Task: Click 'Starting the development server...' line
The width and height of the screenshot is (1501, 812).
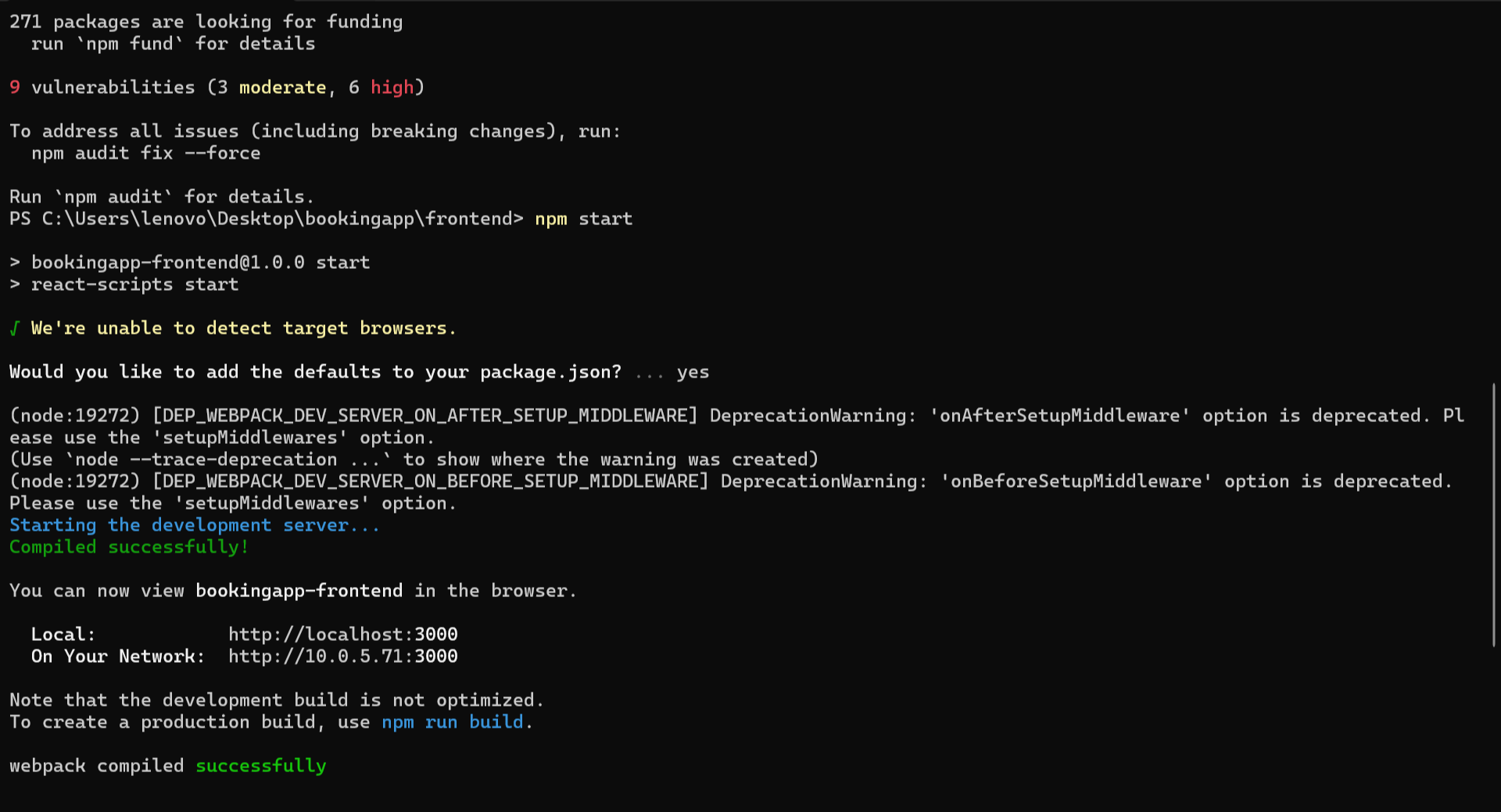Action: click(x=194, y=524)
